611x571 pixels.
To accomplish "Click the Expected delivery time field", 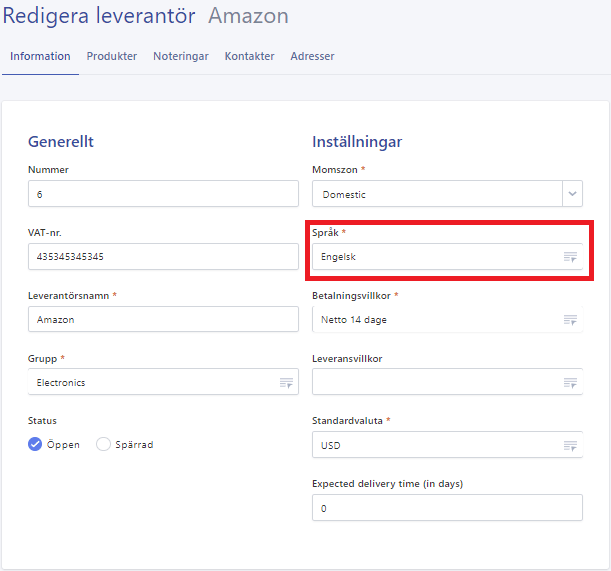I will (x=447, y=509).
